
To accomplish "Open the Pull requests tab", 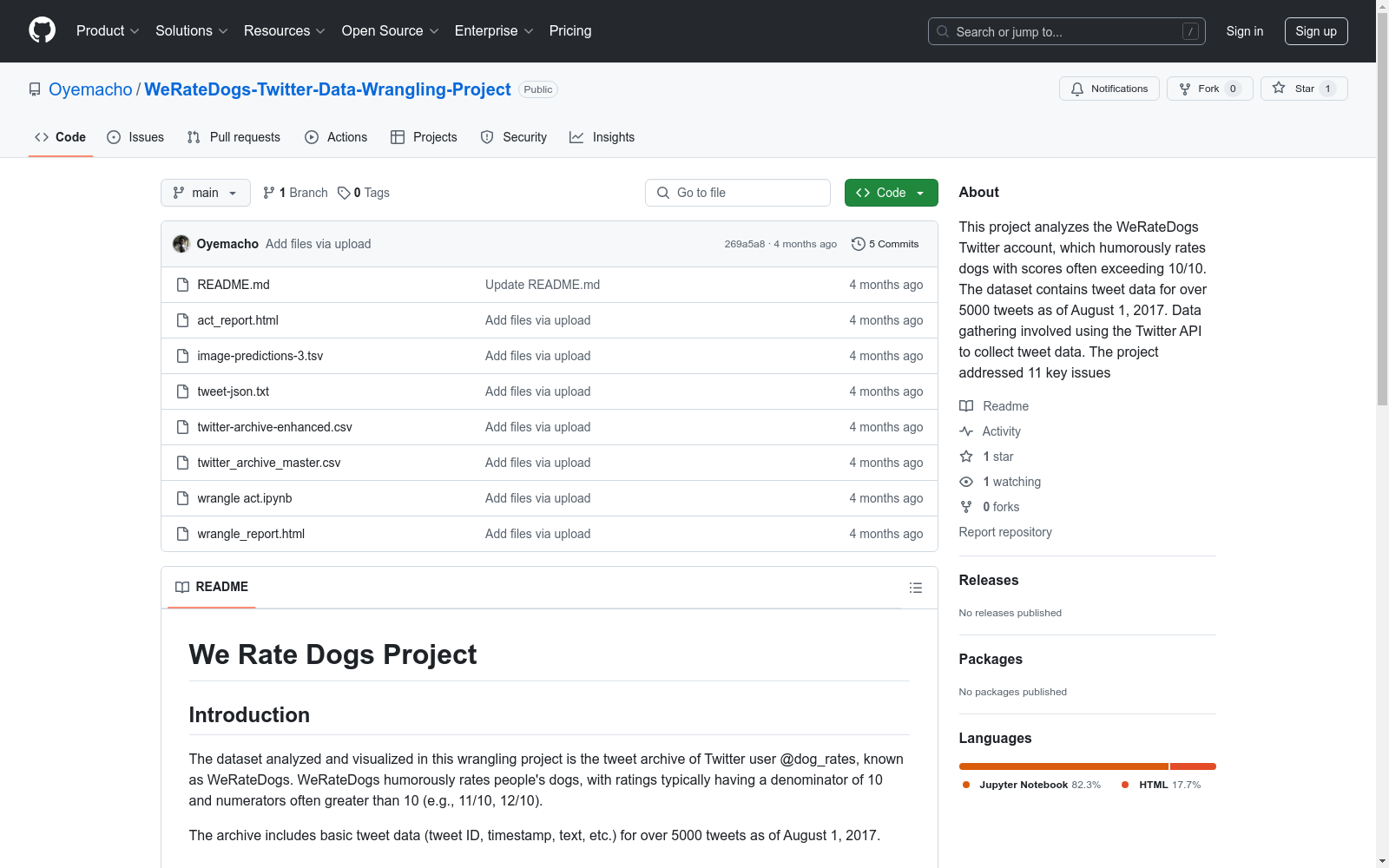I will click(234, 137).
